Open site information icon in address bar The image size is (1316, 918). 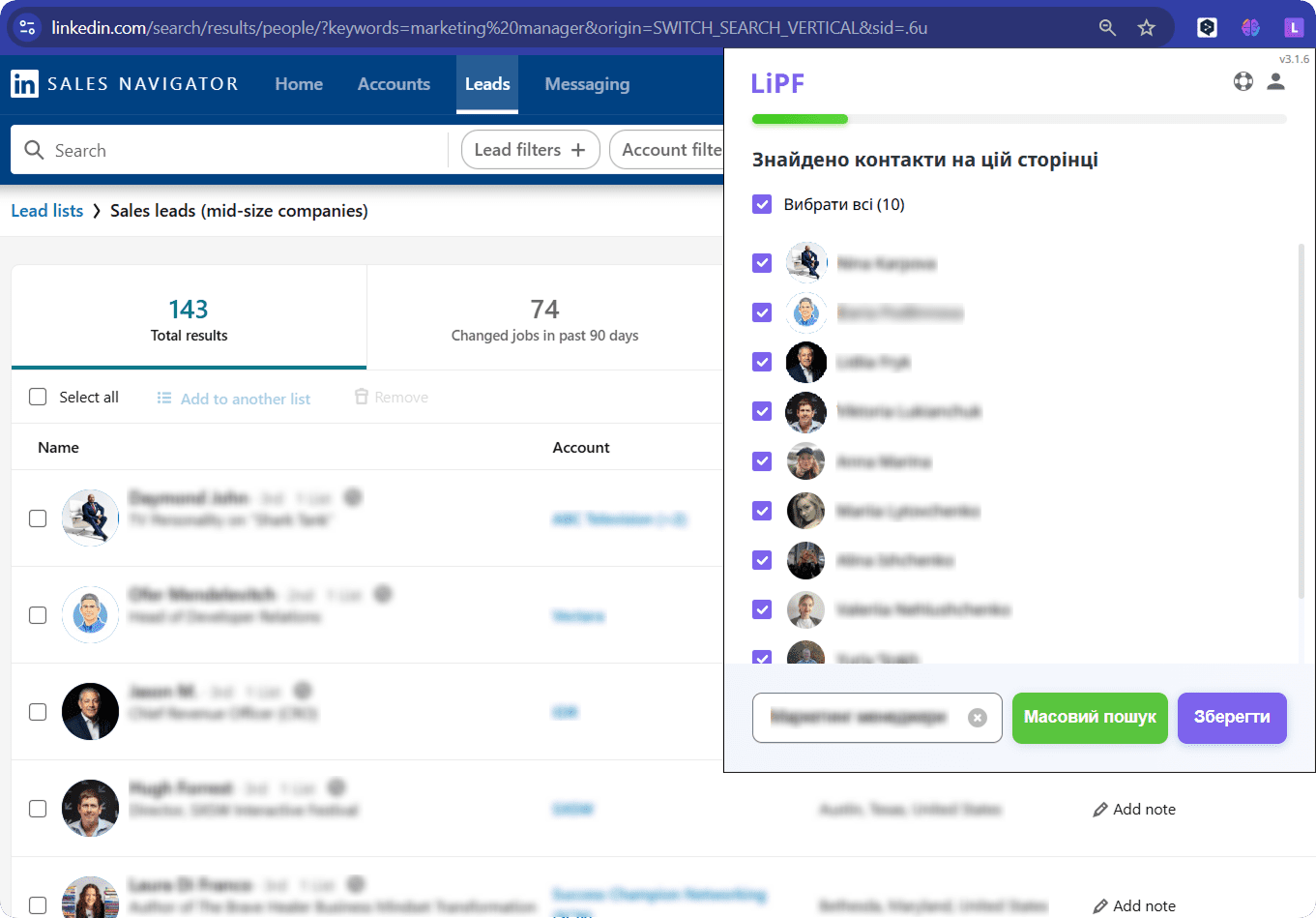click(x=28, y=27)
